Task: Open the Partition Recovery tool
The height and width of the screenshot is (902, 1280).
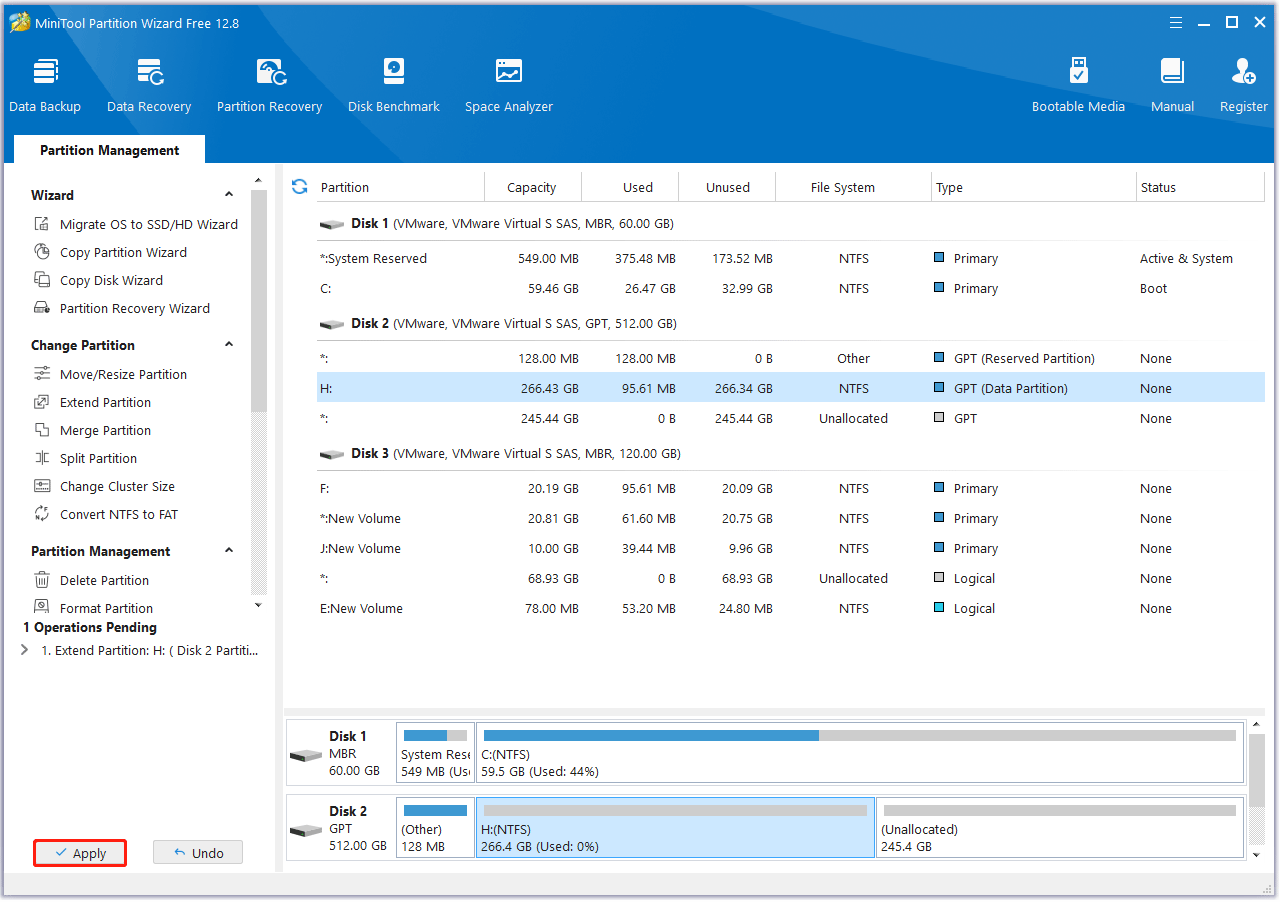Action: coord(270,86)
